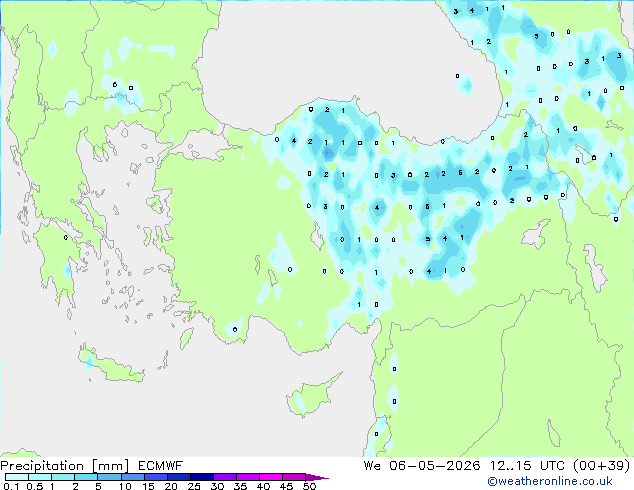Screen dimensions: 634x490
Task: Click the '35' legend scale label
Action: [240, 486]
